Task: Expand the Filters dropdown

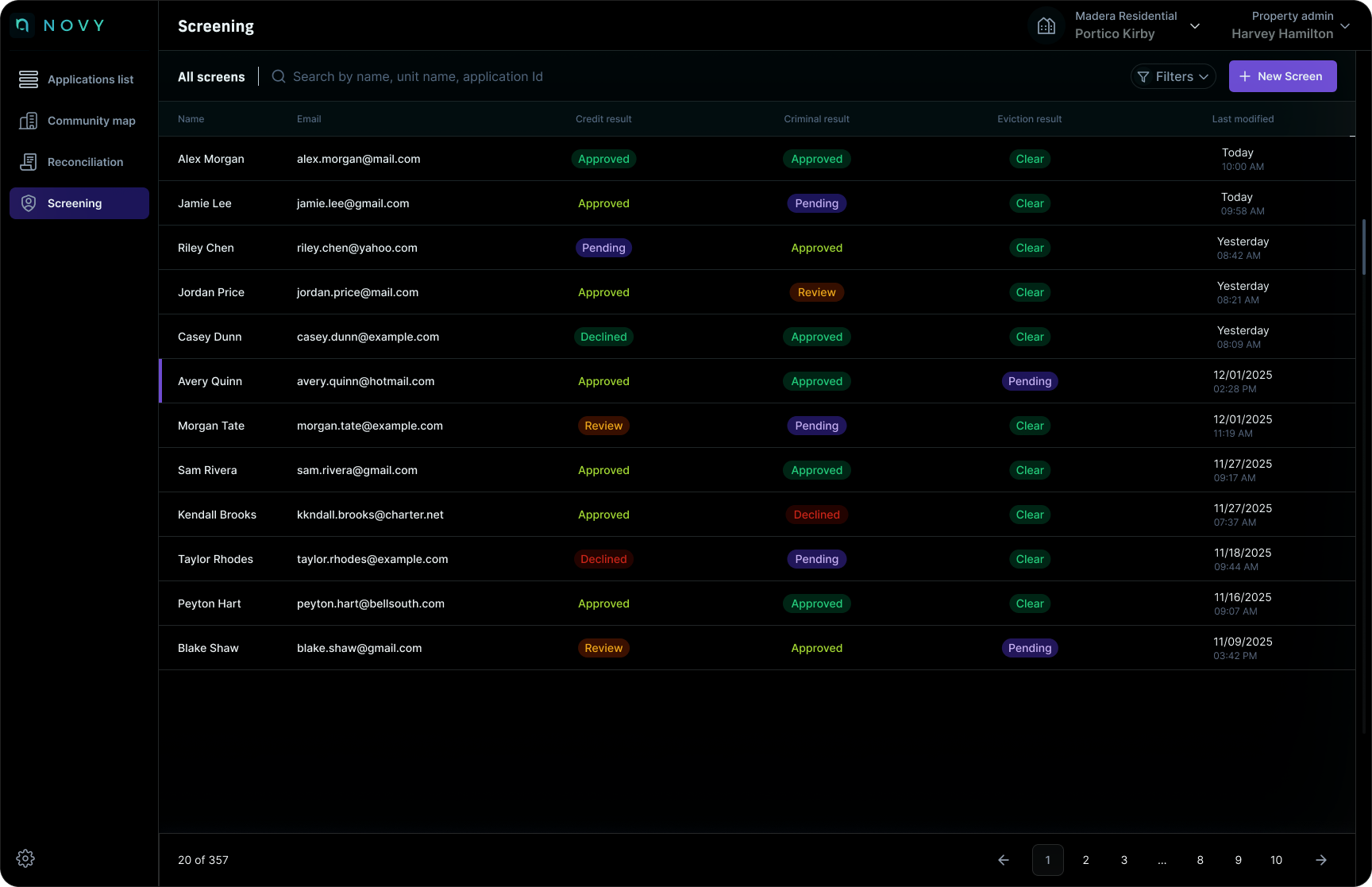Action: tap(1174, 76)
